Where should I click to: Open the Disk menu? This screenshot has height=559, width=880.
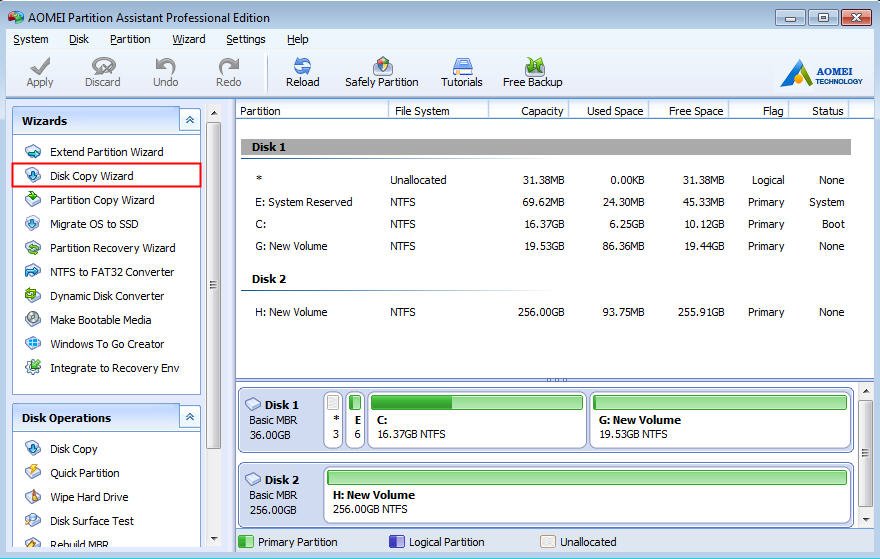click(79, 39)
